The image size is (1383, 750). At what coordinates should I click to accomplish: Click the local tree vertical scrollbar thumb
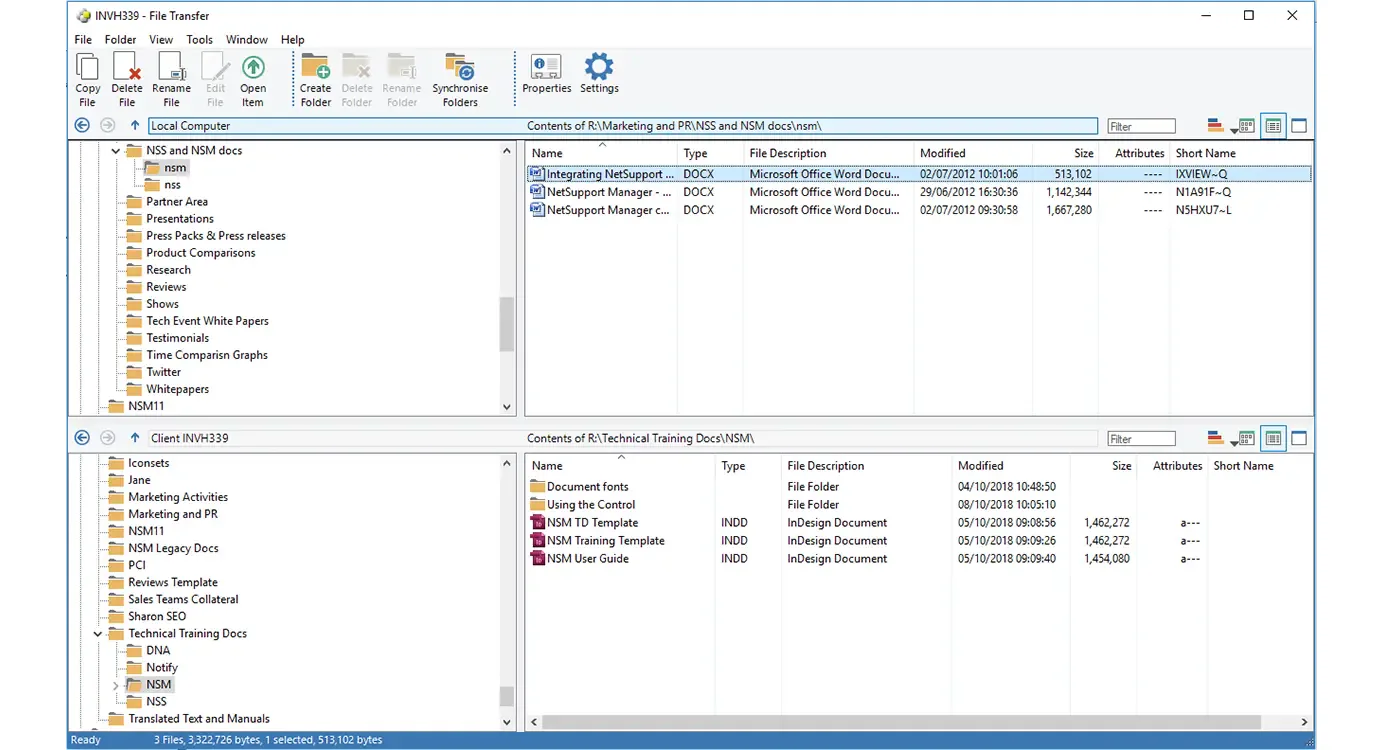pos(507,324)
